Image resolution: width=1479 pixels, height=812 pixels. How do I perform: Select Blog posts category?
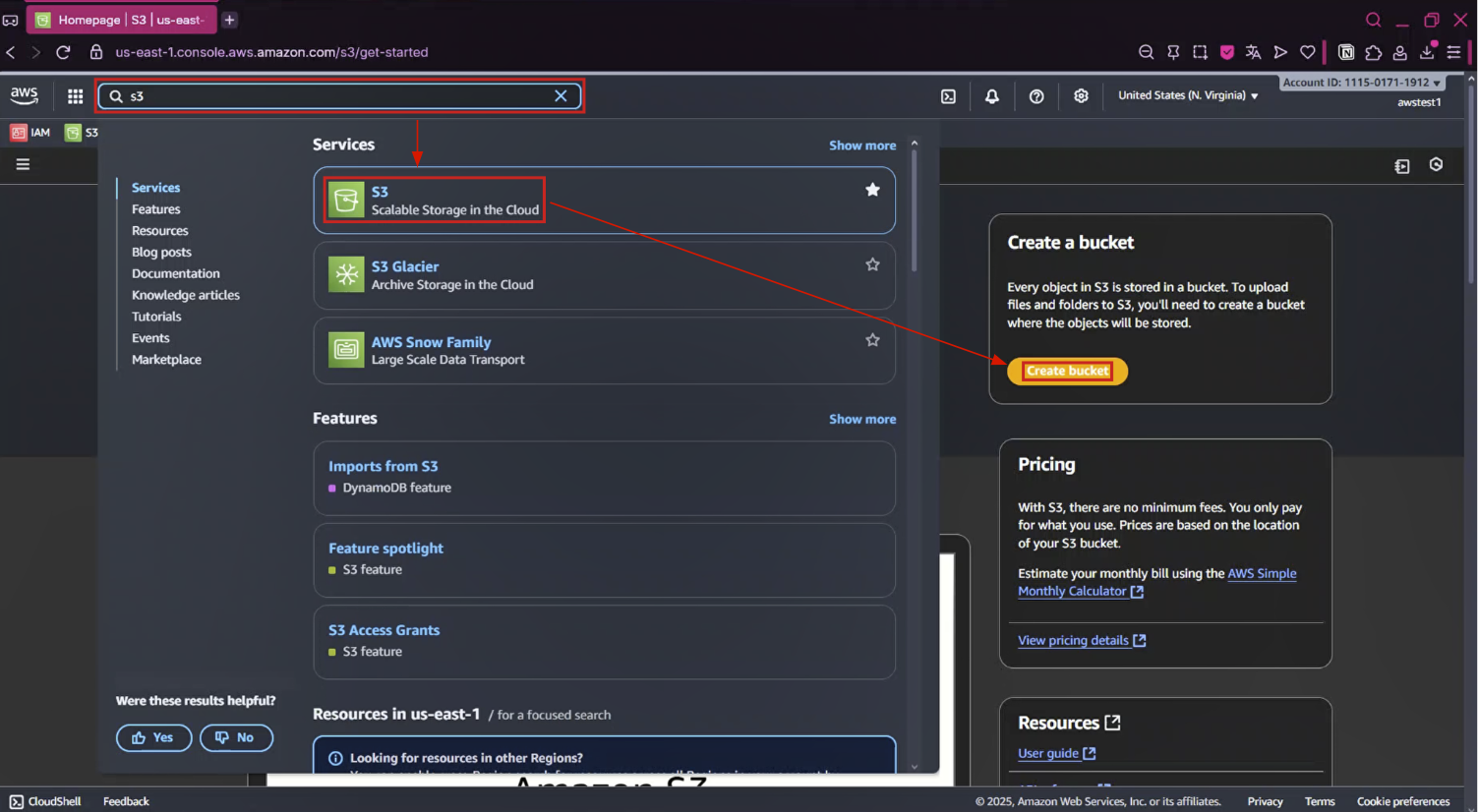click(161, 253)
